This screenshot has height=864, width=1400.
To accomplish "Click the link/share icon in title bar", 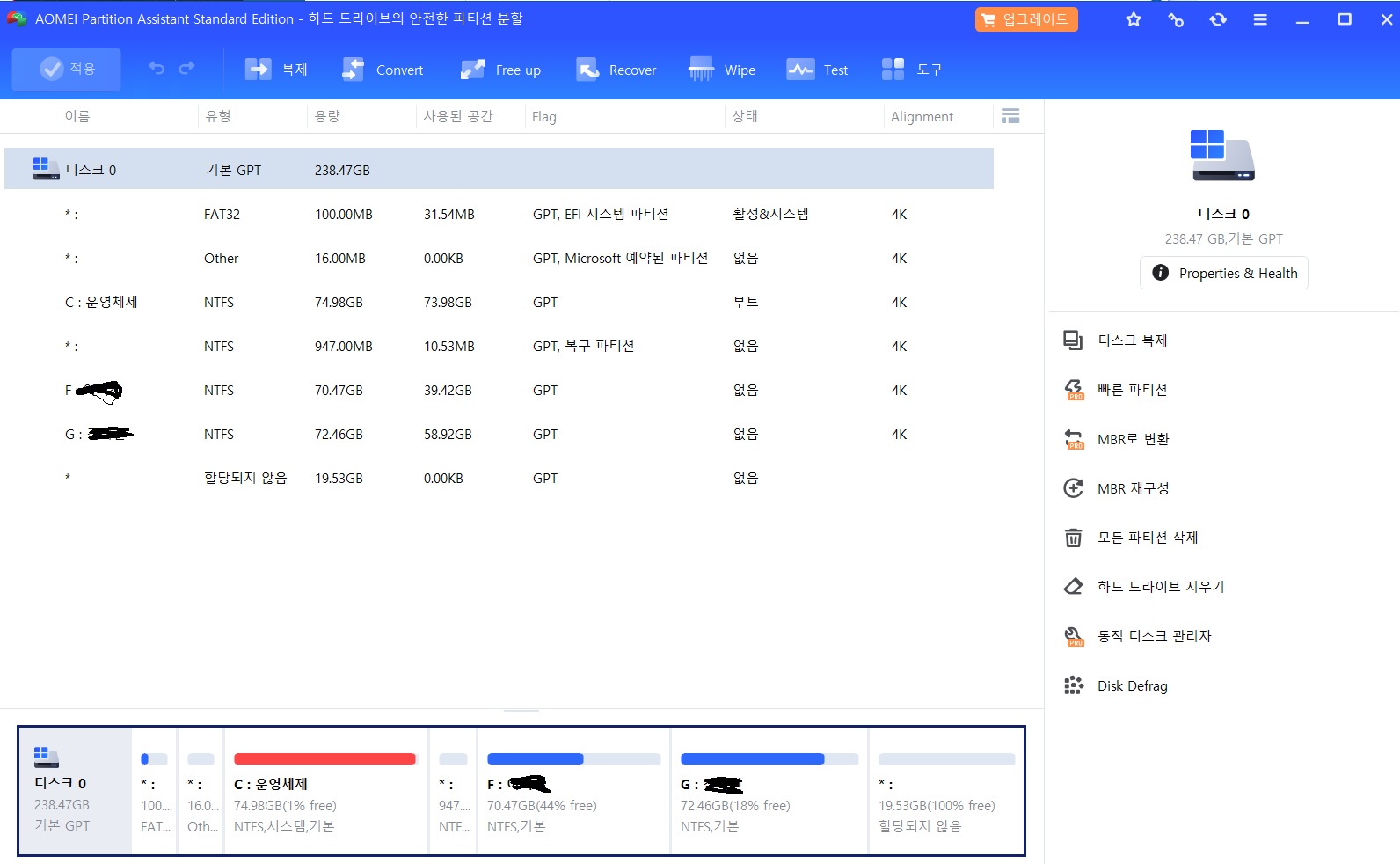I will 1176,19.
